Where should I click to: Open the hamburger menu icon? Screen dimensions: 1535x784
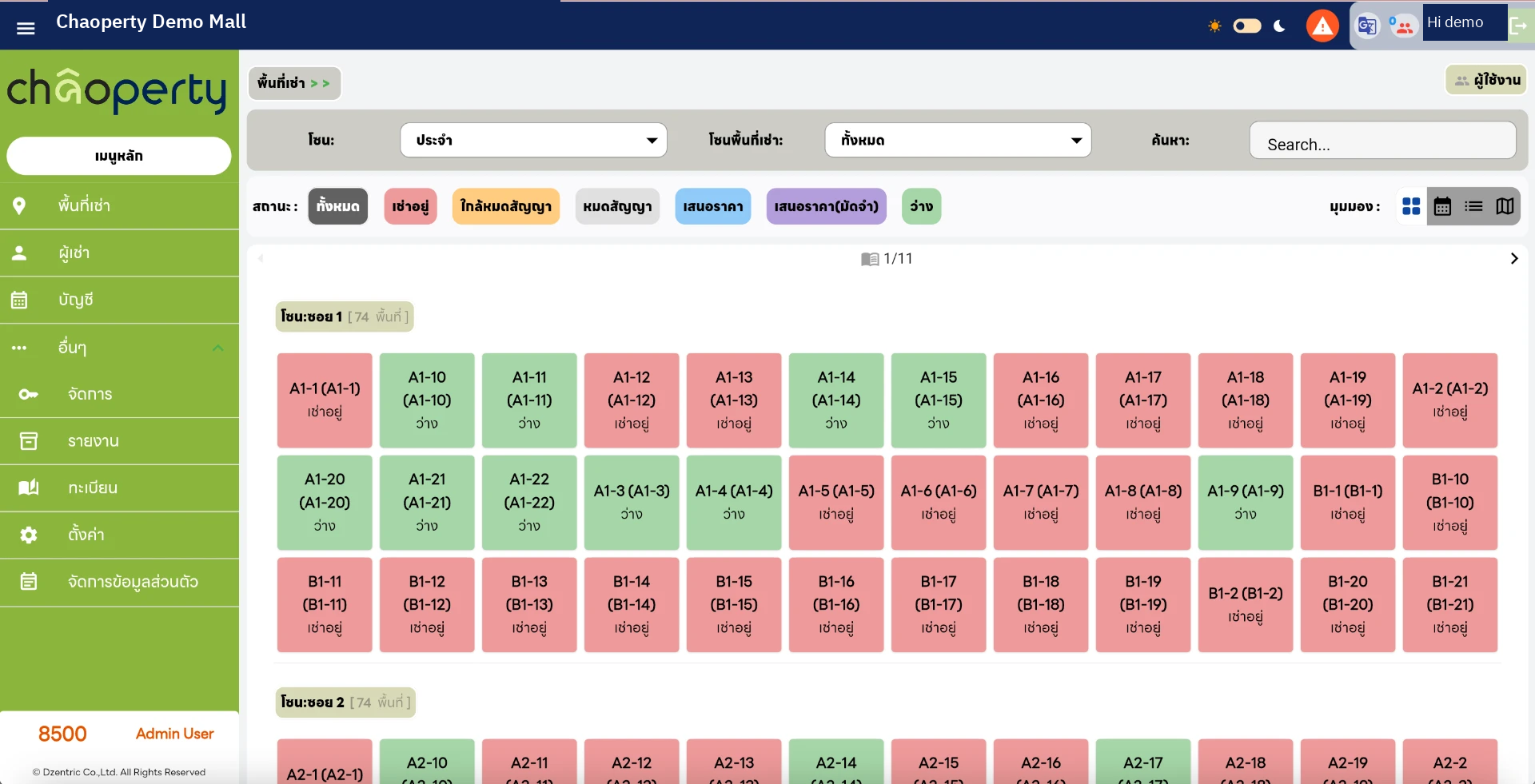[x=26, y=28]
